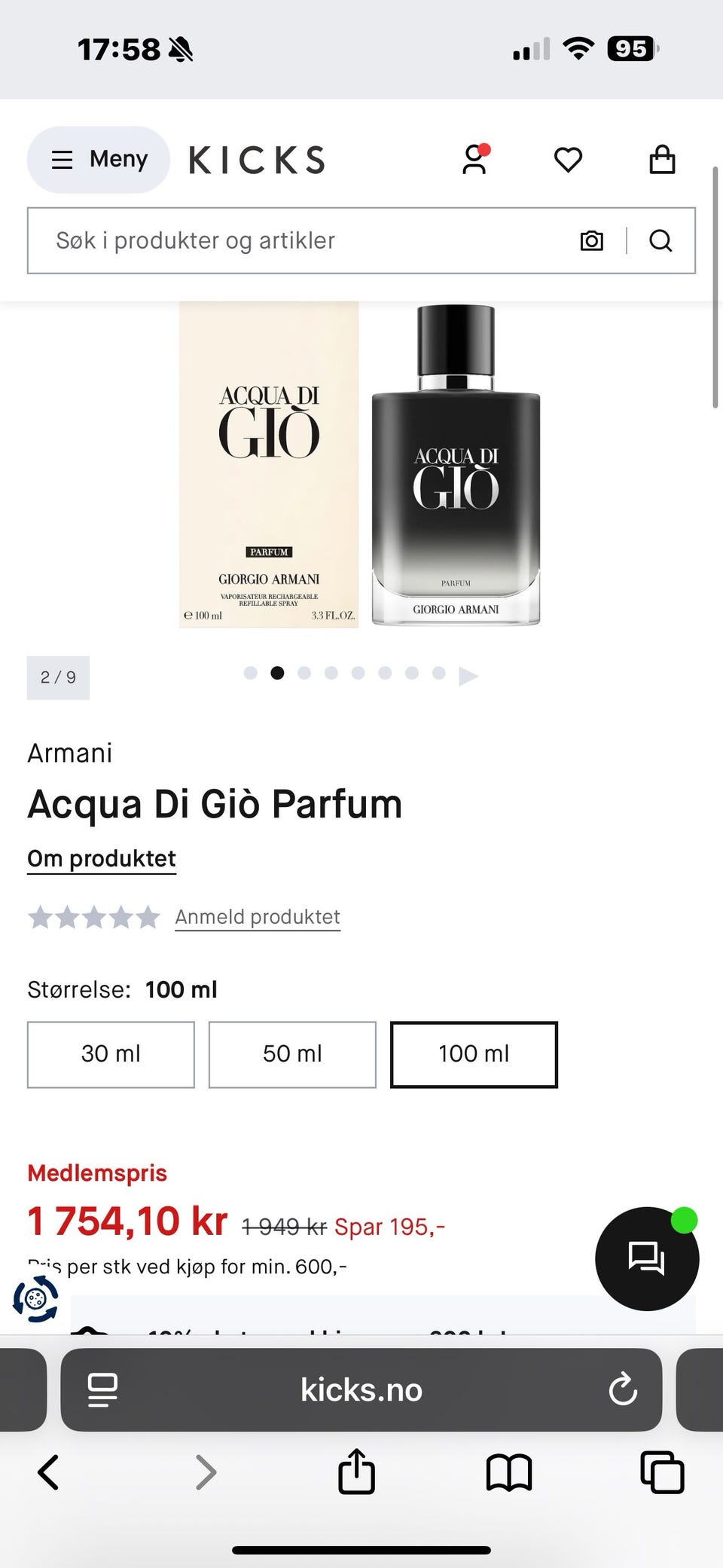Tap the camera image search icon
The height and width of the screenshot is (1568, 723).
(592, 241)
